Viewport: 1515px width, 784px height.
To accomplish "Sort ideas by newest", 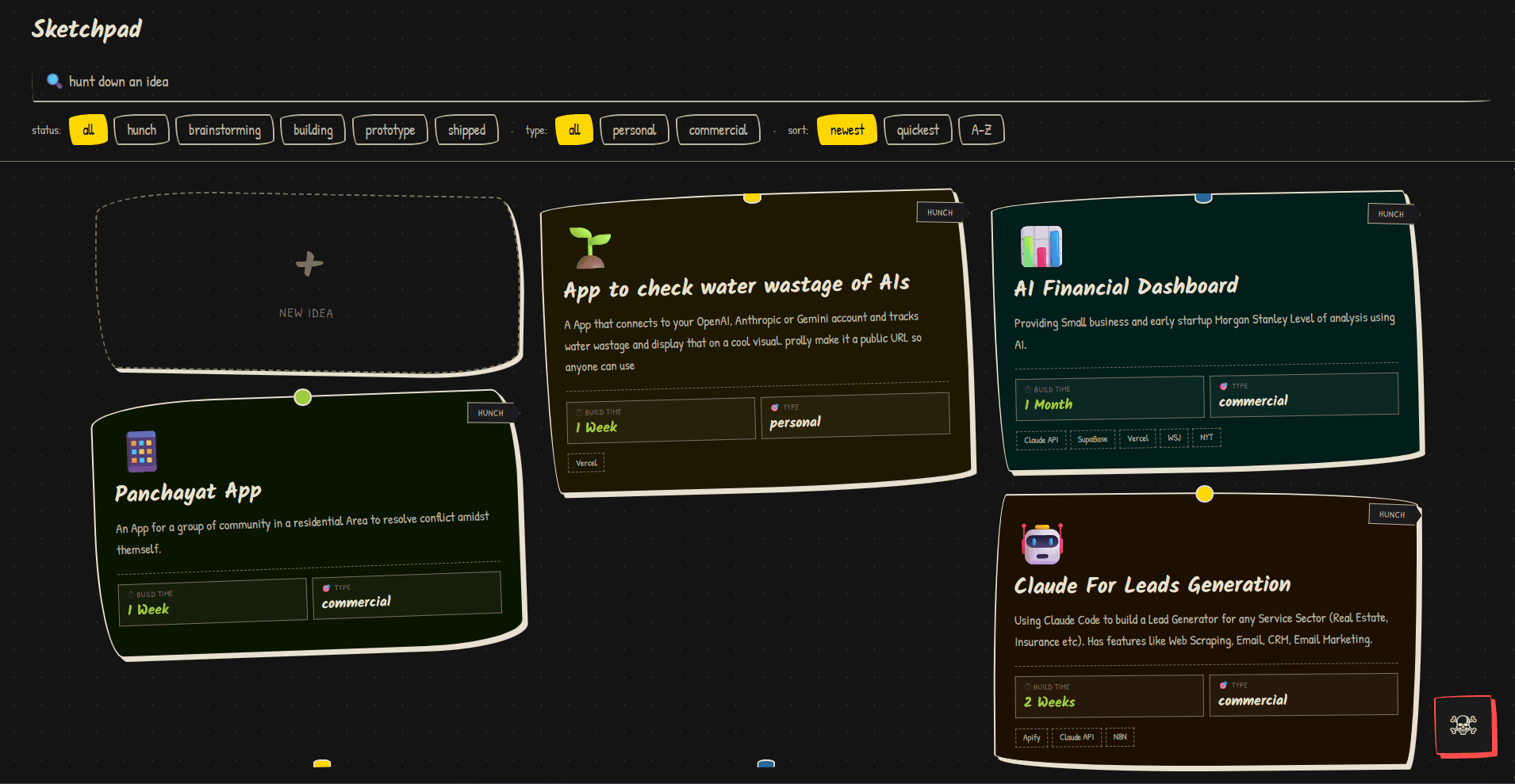I will tap(847, 130).
